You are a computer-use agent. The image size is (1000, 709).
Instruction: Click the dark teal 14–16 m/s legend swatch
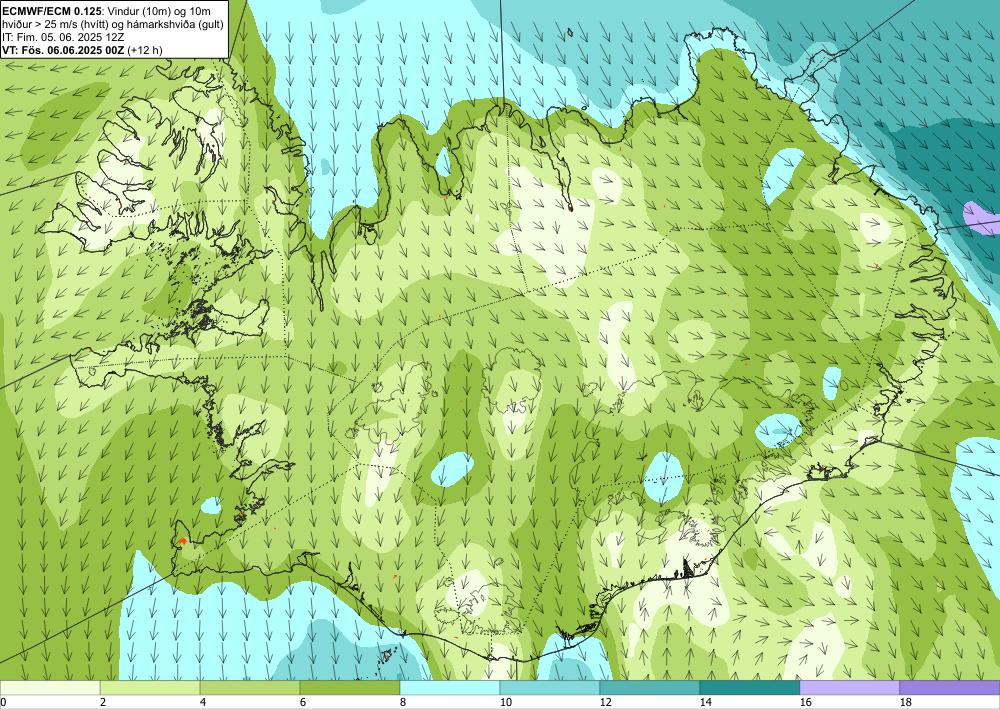[750, 687]
